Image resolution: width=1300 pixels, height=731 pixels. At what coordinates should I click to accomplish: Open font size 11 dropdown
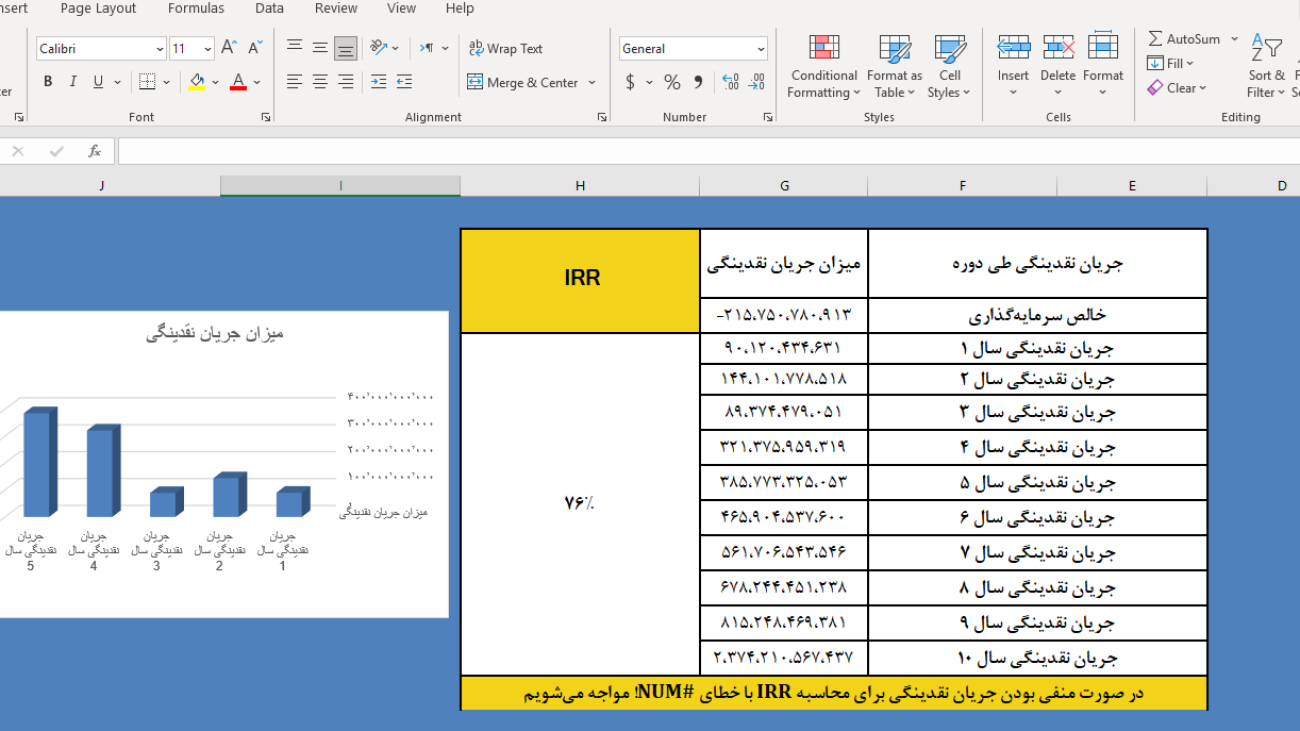click(x=208, y=48)
